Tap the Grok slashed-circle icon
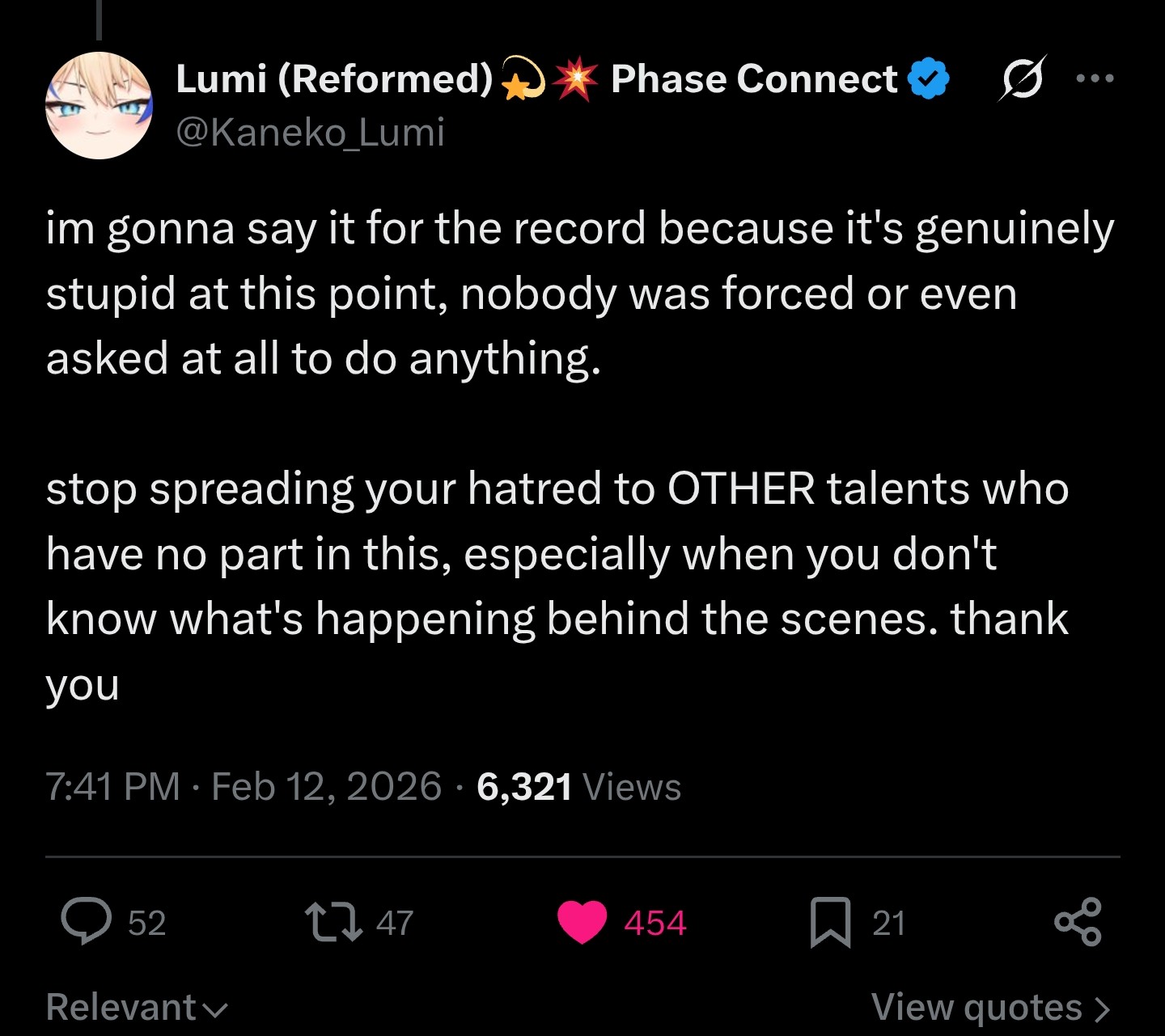 [x=1023, y=78]
